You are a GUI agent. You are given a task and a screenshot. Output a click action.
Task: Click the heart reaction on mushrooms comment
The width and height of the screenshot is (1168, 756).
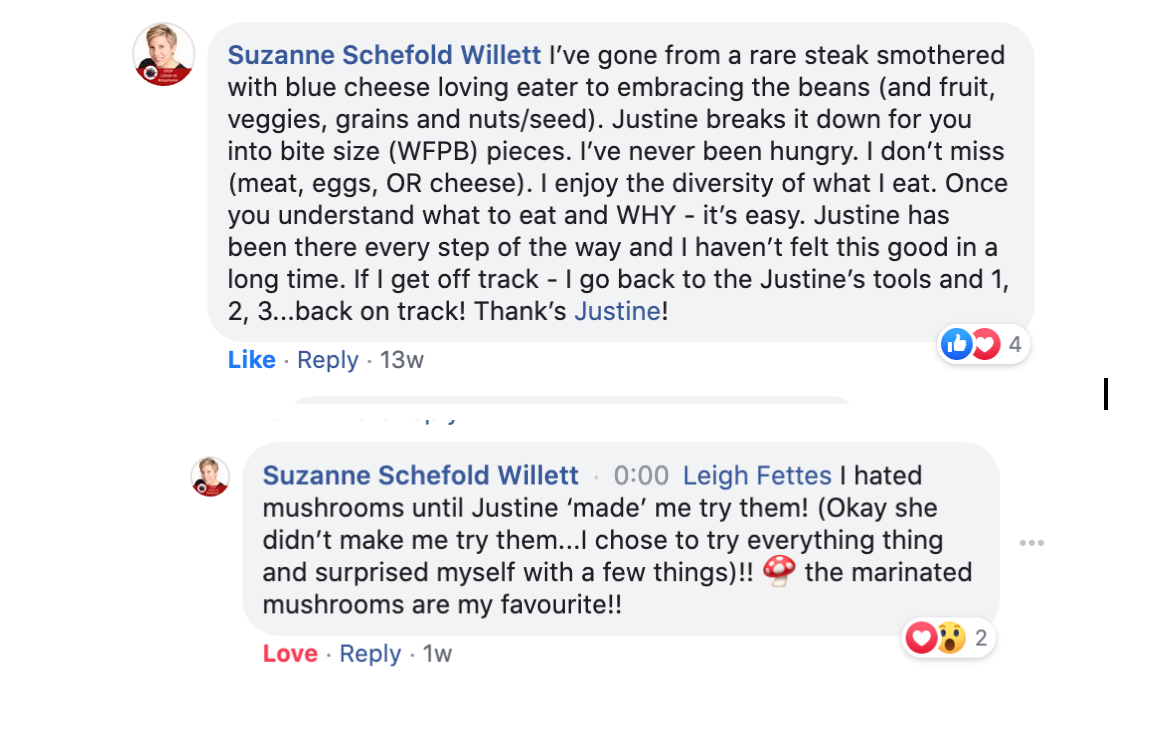point(921,638)
